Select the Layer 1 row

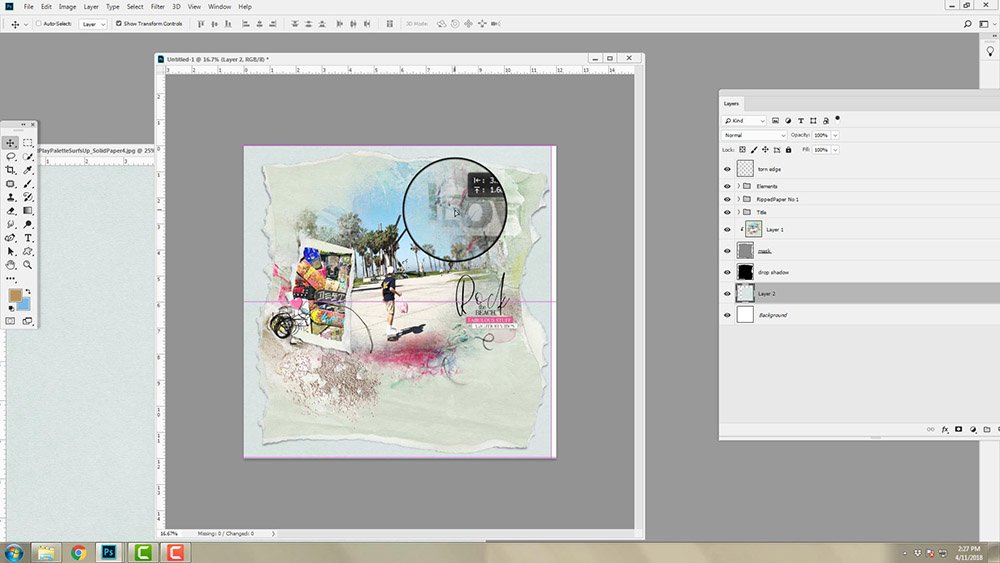point(860,230)
